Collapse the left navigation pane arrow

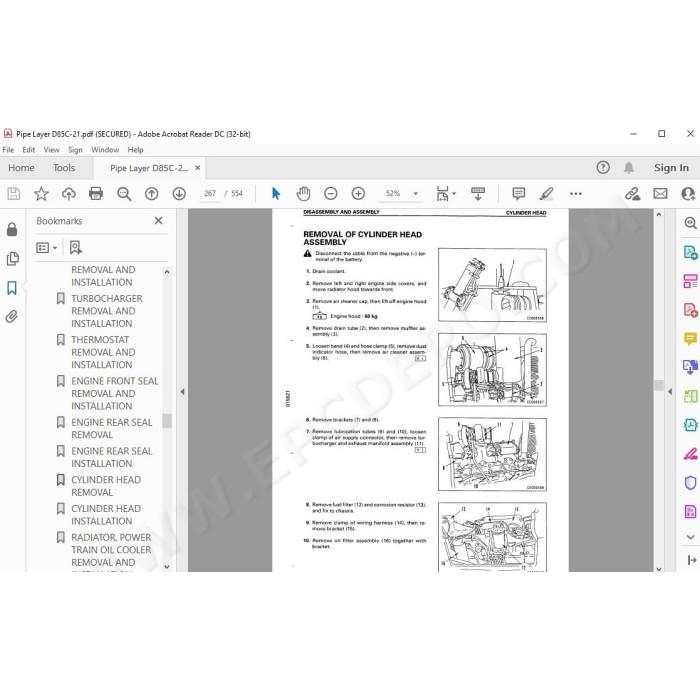coord(182,392)
